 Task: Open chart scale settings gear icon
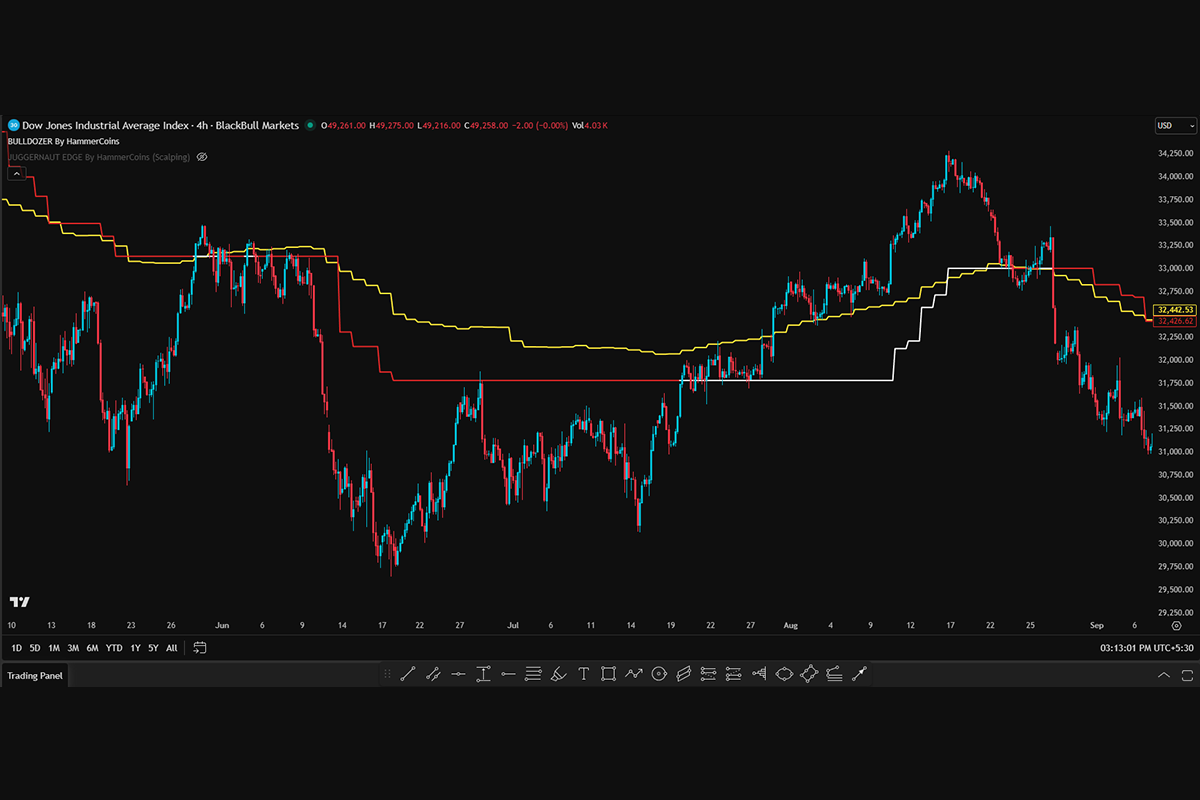[1176, 625]
